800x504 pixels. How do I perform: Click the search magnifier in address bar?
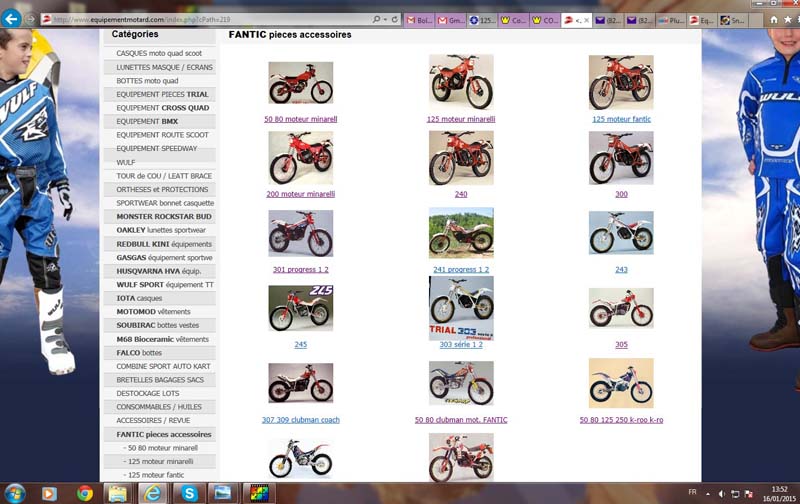click(376, 19)
